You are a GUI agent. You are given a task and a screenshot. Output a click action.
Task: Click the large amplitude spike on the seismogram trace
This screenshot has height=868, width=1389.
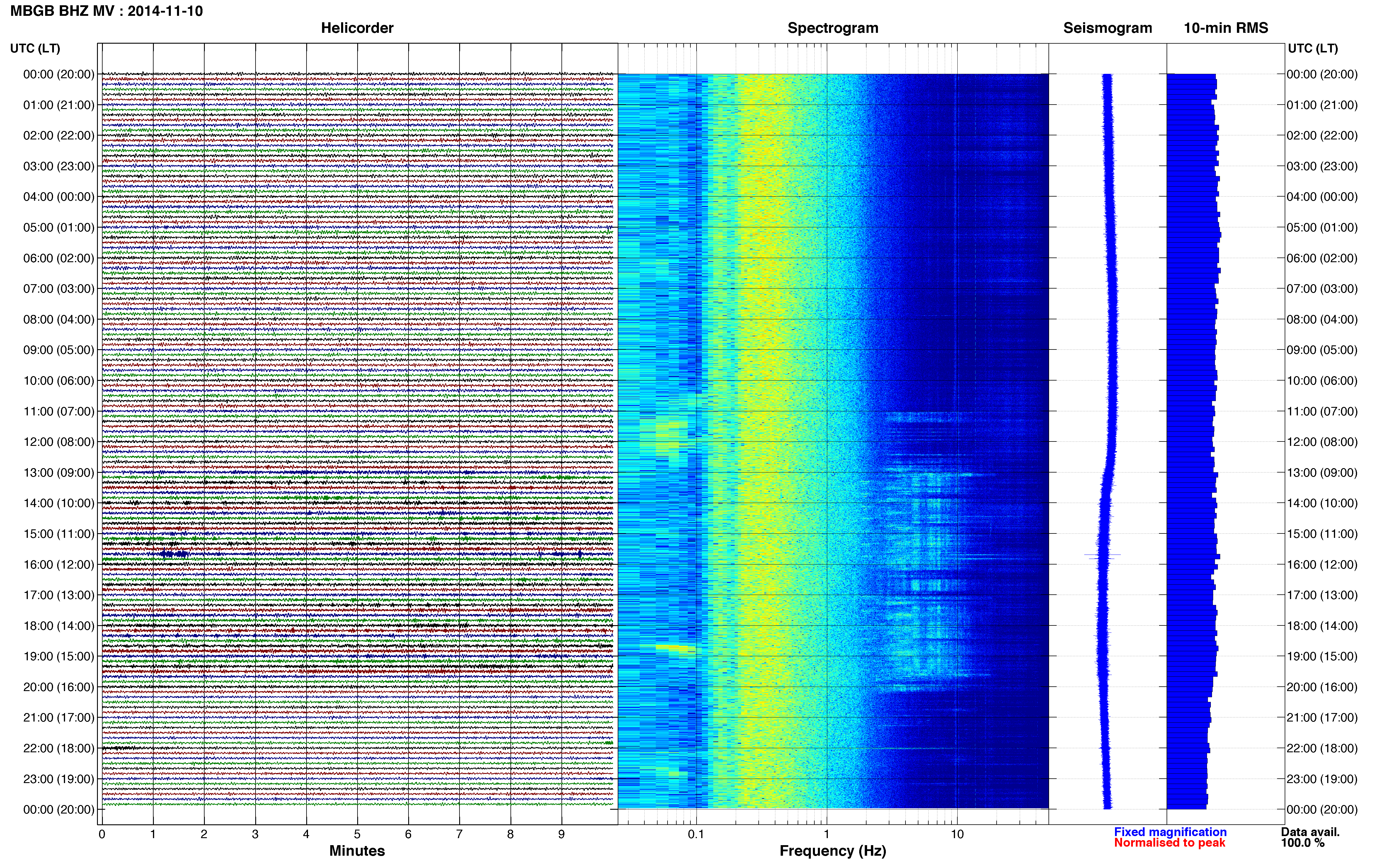[x=1102, y=555]
